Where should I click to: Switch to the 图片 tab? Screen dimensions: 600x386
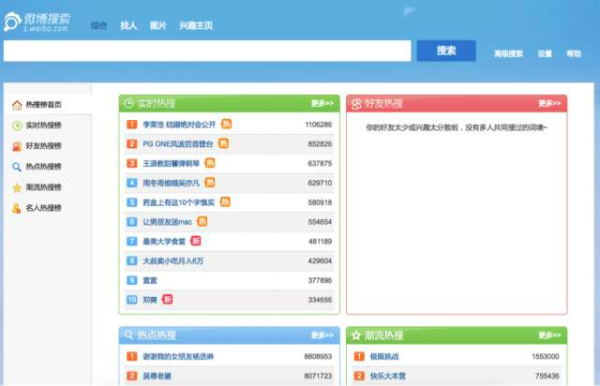pos(158,26)
